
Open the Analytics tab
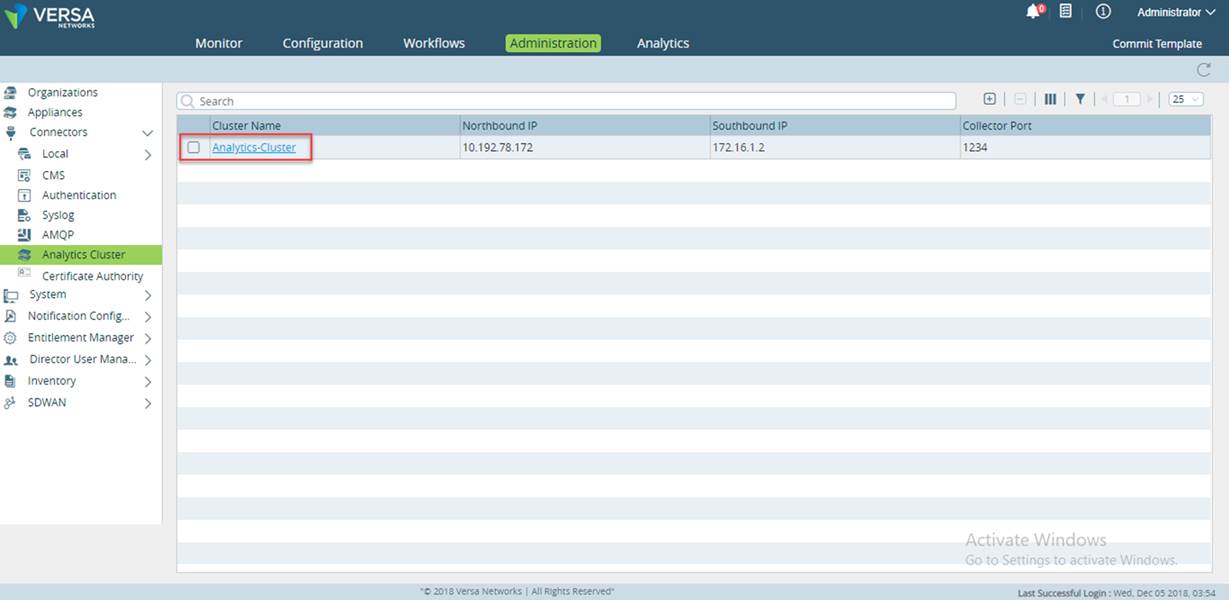pyautogui.click(x=663, y=43)
